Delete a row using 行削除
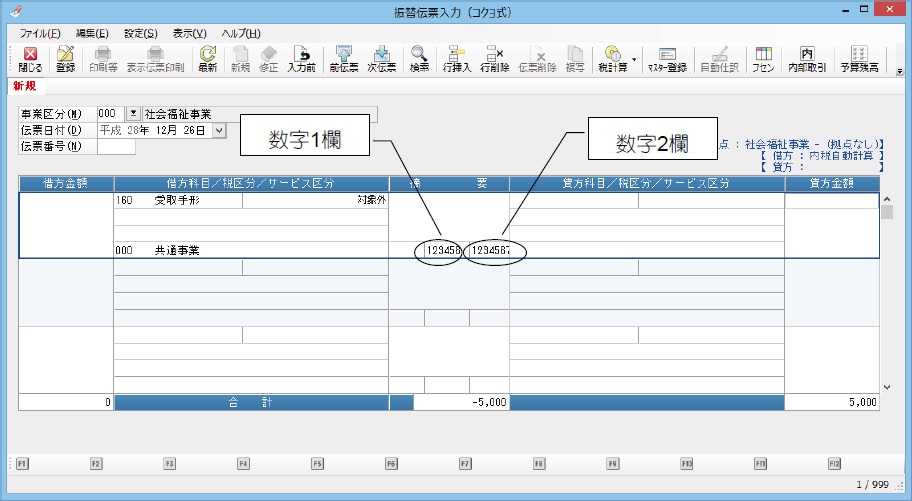The width and height of the screenshot is (912, 501). click(493, 59)
